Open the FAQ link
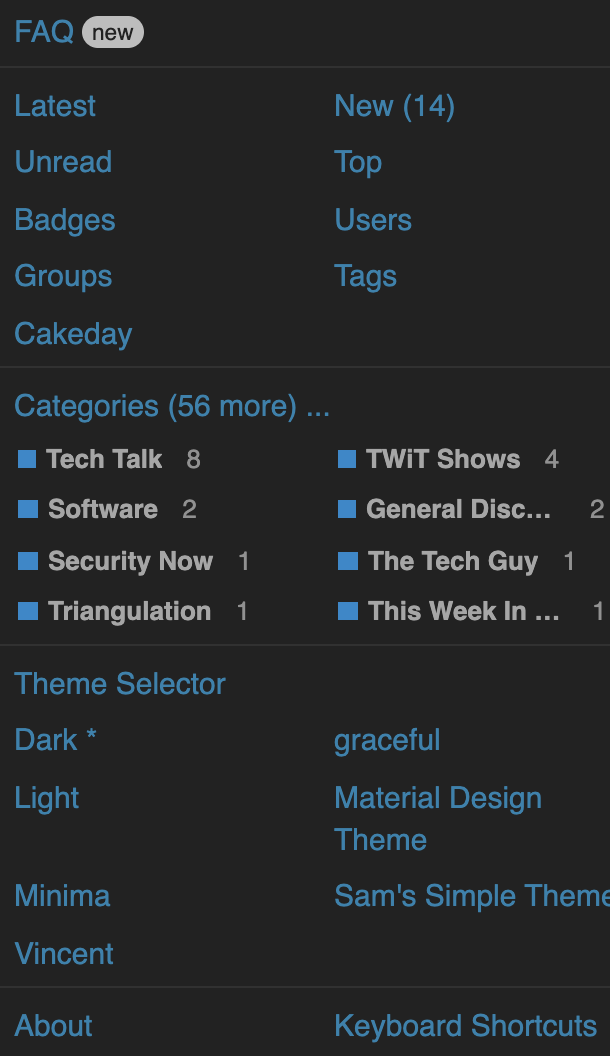This screenshot has height=1056, width=610. click(x=44, y=32)
